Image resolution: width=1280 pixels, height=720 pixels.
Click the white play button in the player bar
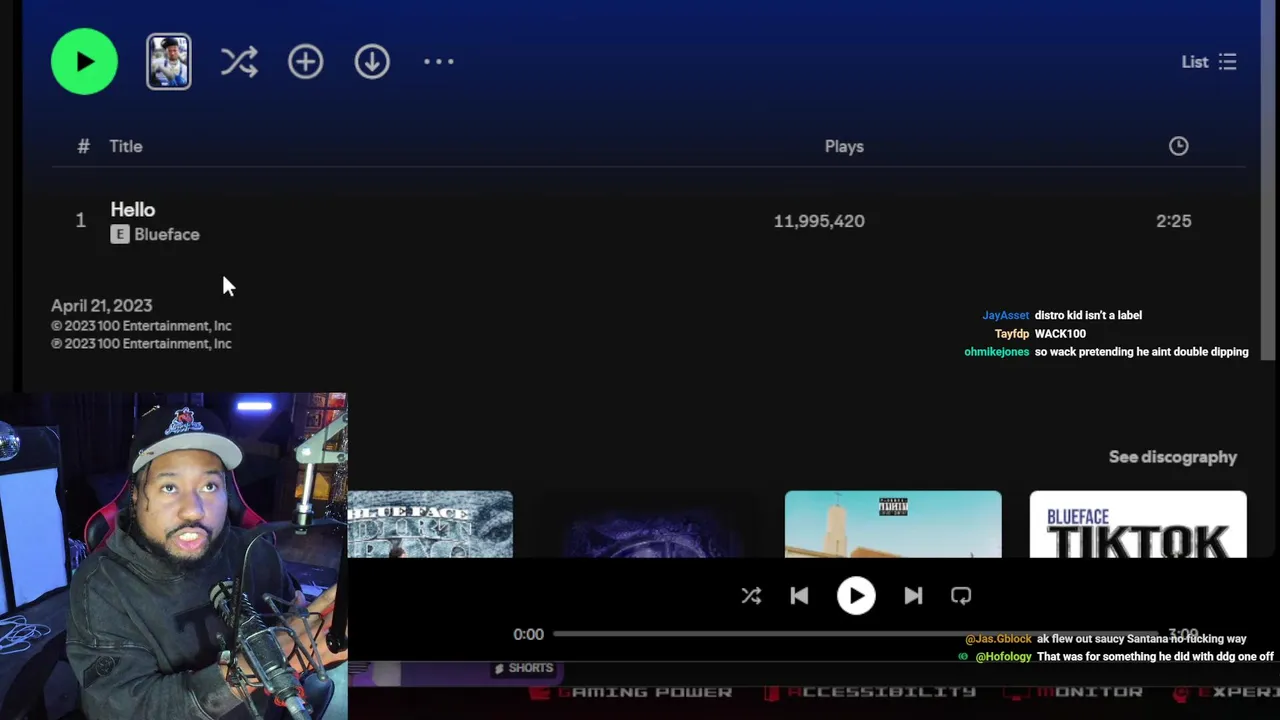click(x=856, y=596)
